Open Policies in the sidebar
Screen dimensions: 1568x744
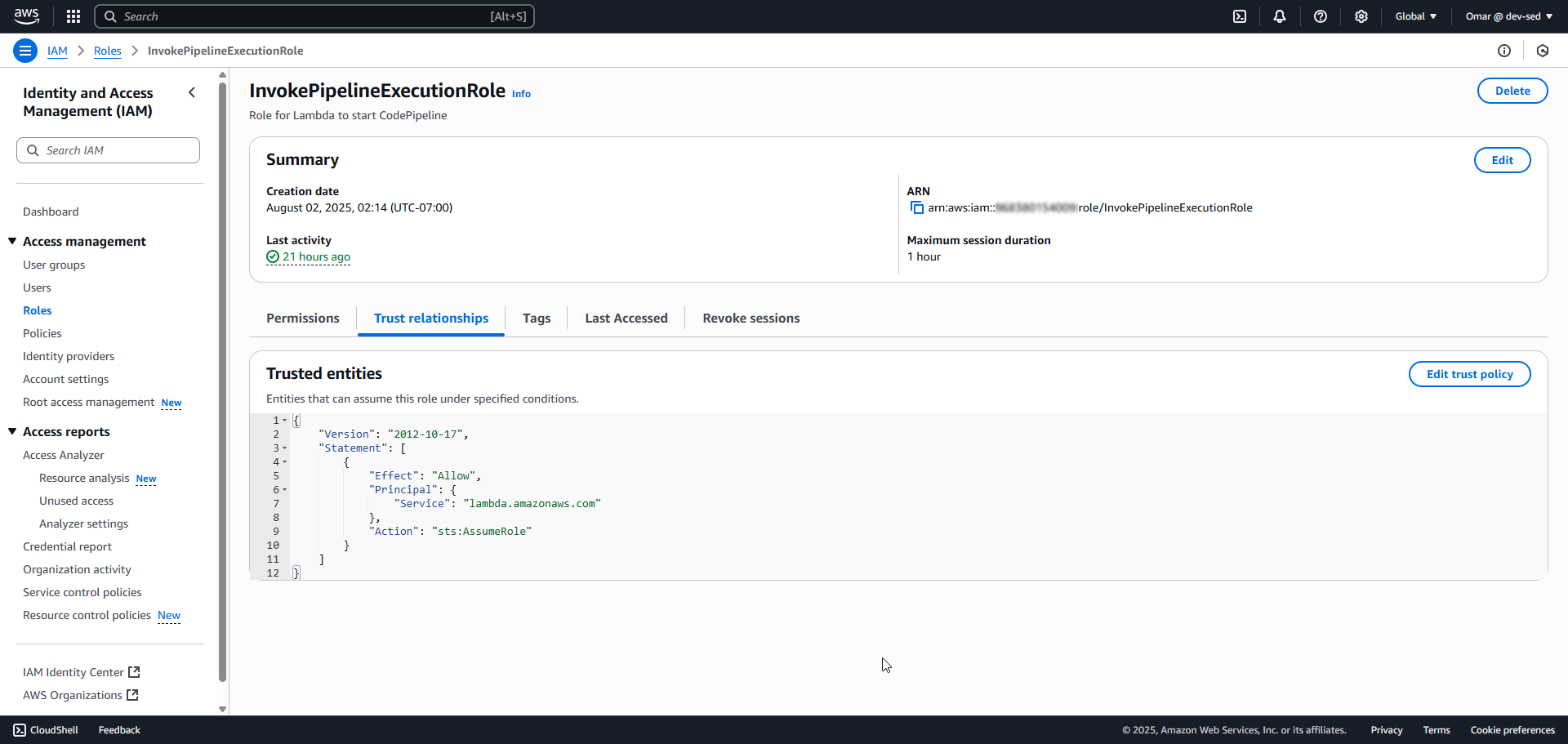coord(42,333)
